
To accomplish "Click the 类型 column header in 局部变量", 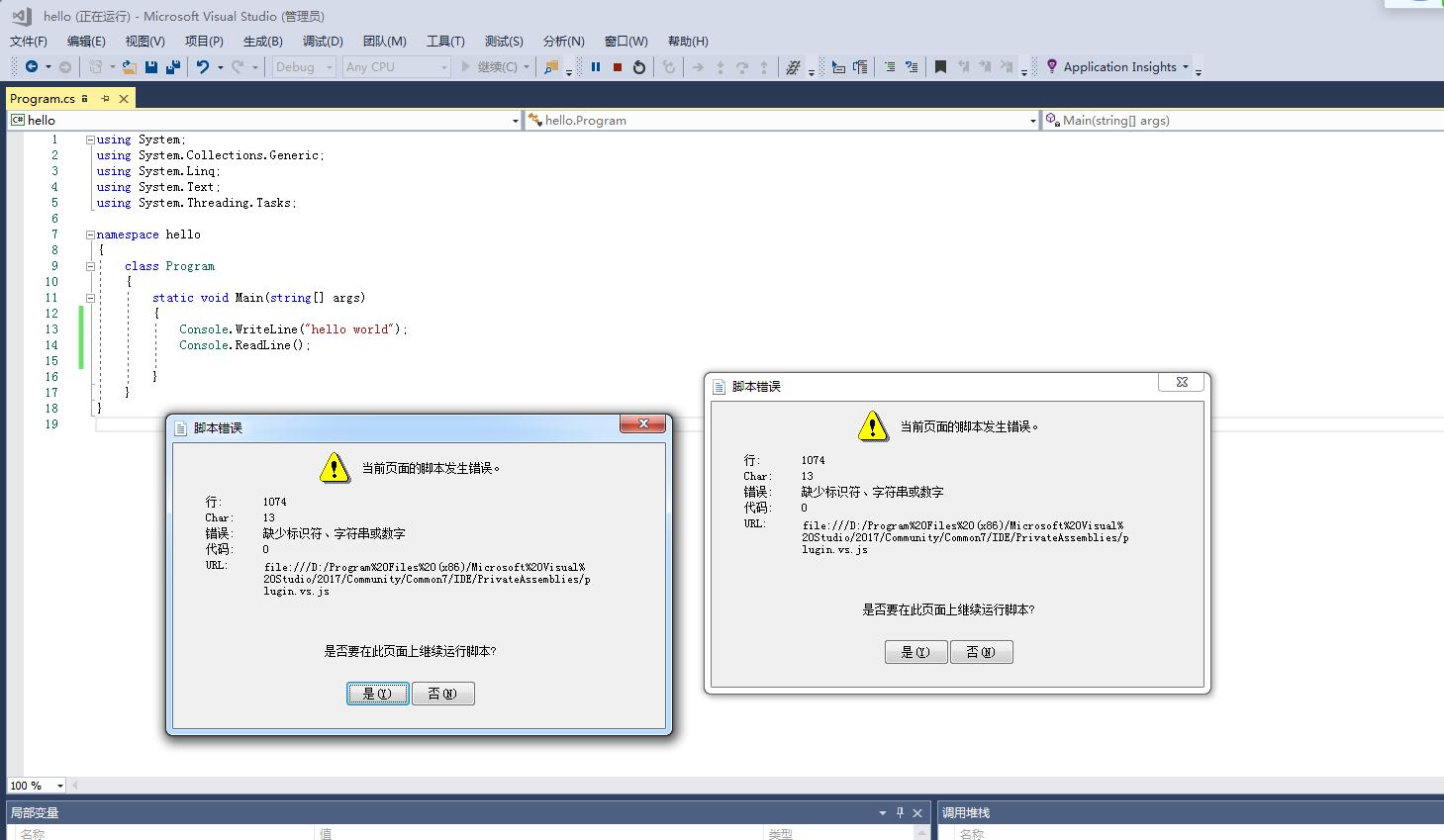I will point(781,834).
